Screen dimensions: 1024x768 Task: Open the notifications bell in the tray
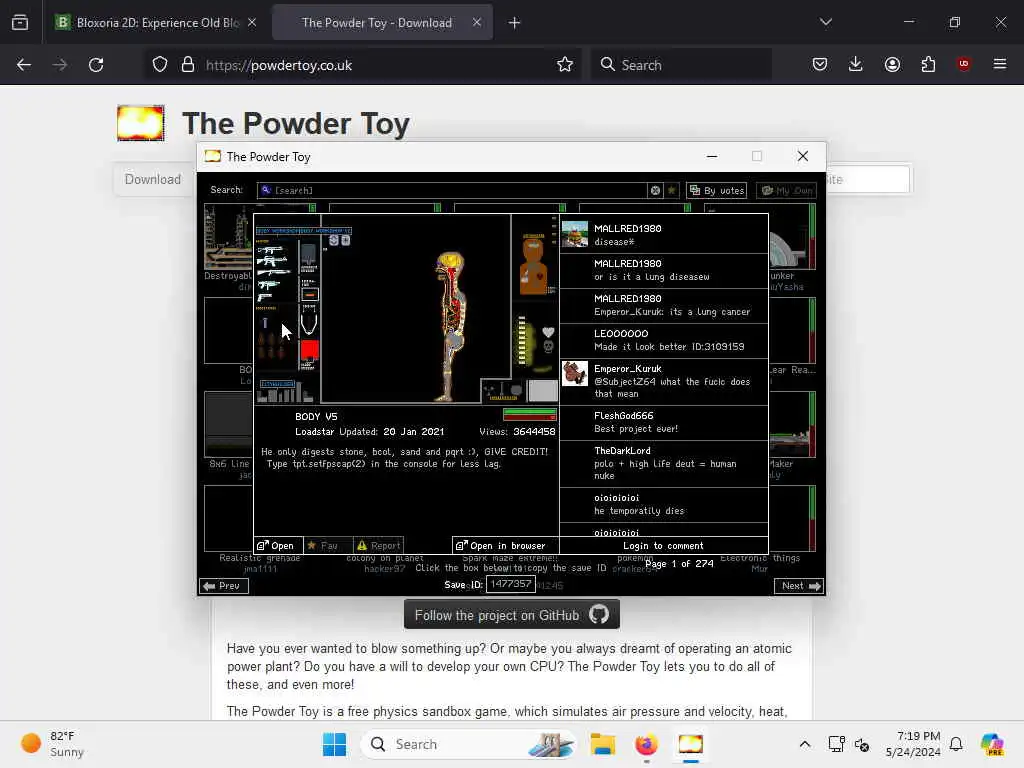[956, 744]
